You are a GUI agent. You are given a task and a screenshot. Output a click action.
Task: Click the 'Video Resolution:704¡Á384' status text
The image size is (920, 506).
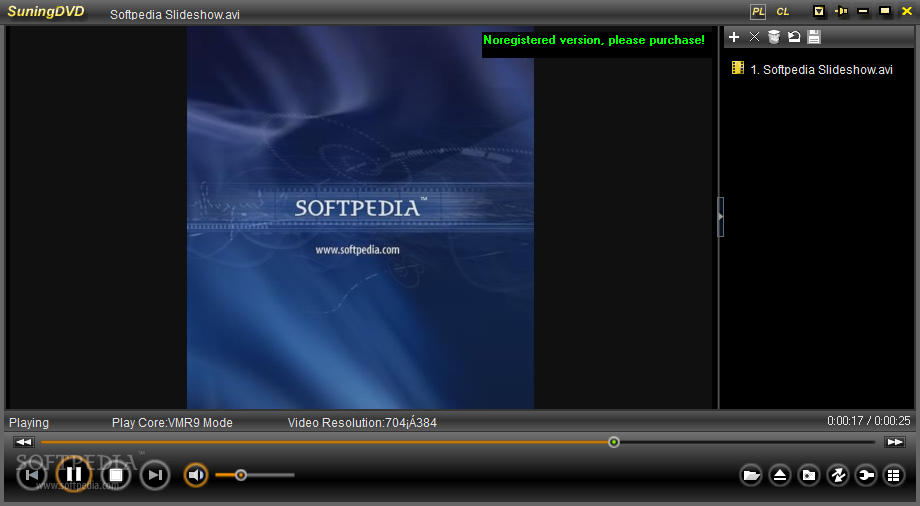click(362, 423)
